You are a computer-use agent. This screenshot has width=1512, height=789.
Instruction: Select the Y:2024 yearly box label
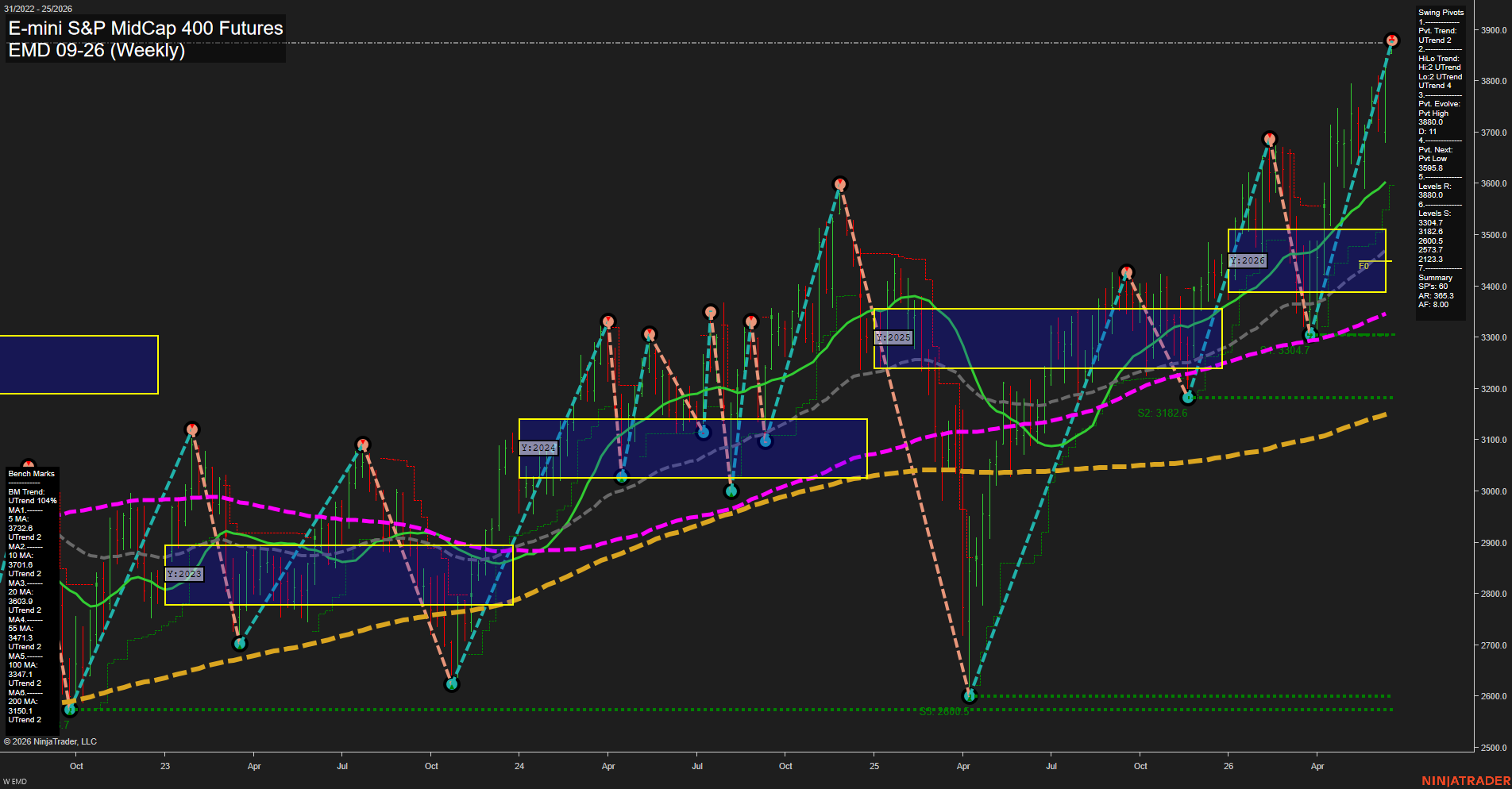point(538,448)
